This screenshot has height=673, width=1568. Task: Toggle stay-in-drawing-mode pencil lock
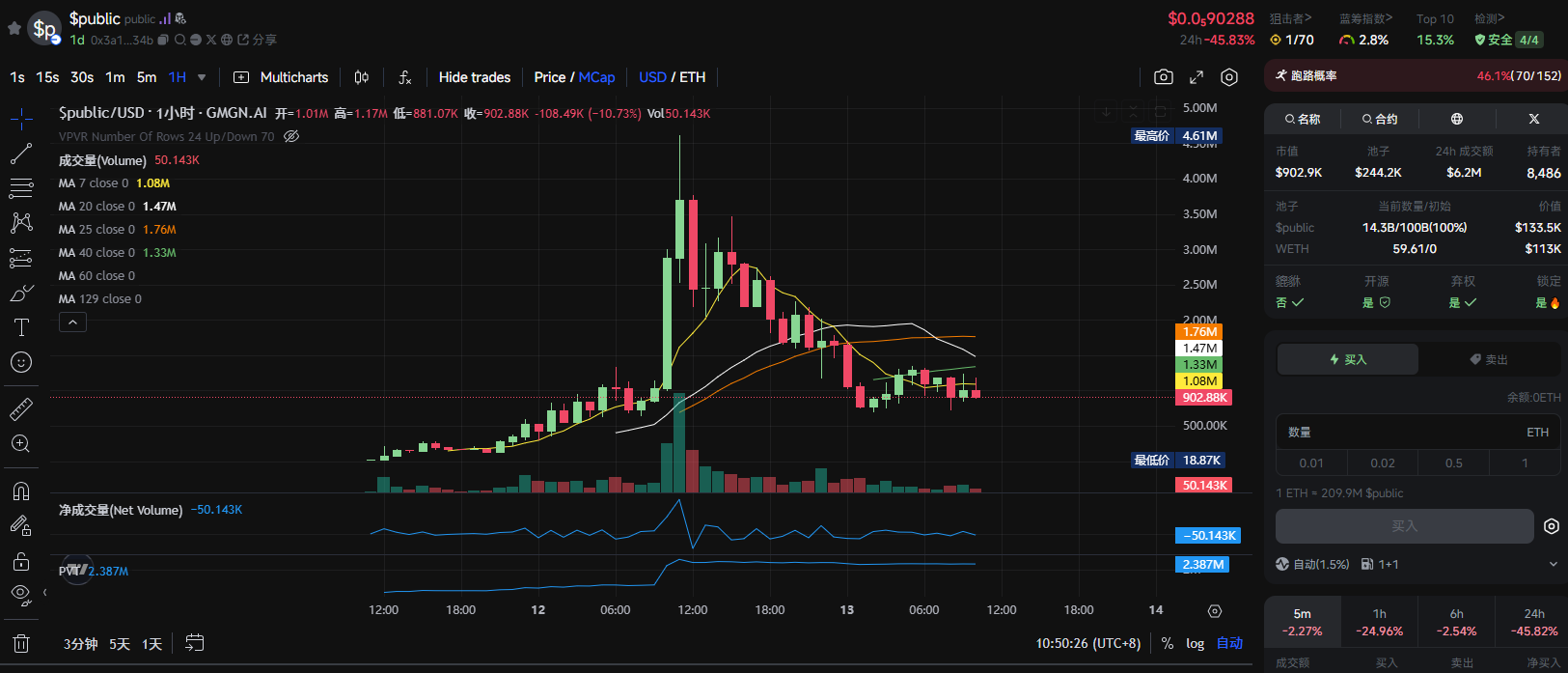tap(21, 525)
